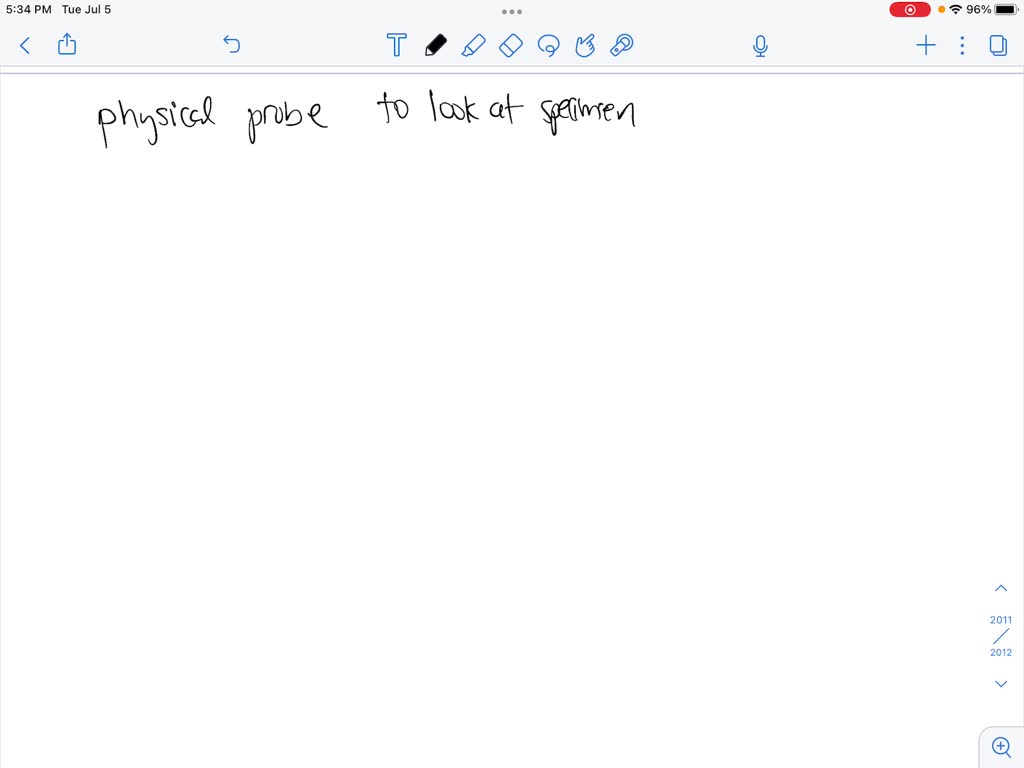This screenshot has width=1024, height=768.
Task: Tap the three-dot multitasking control
Action: click(511, 12)
